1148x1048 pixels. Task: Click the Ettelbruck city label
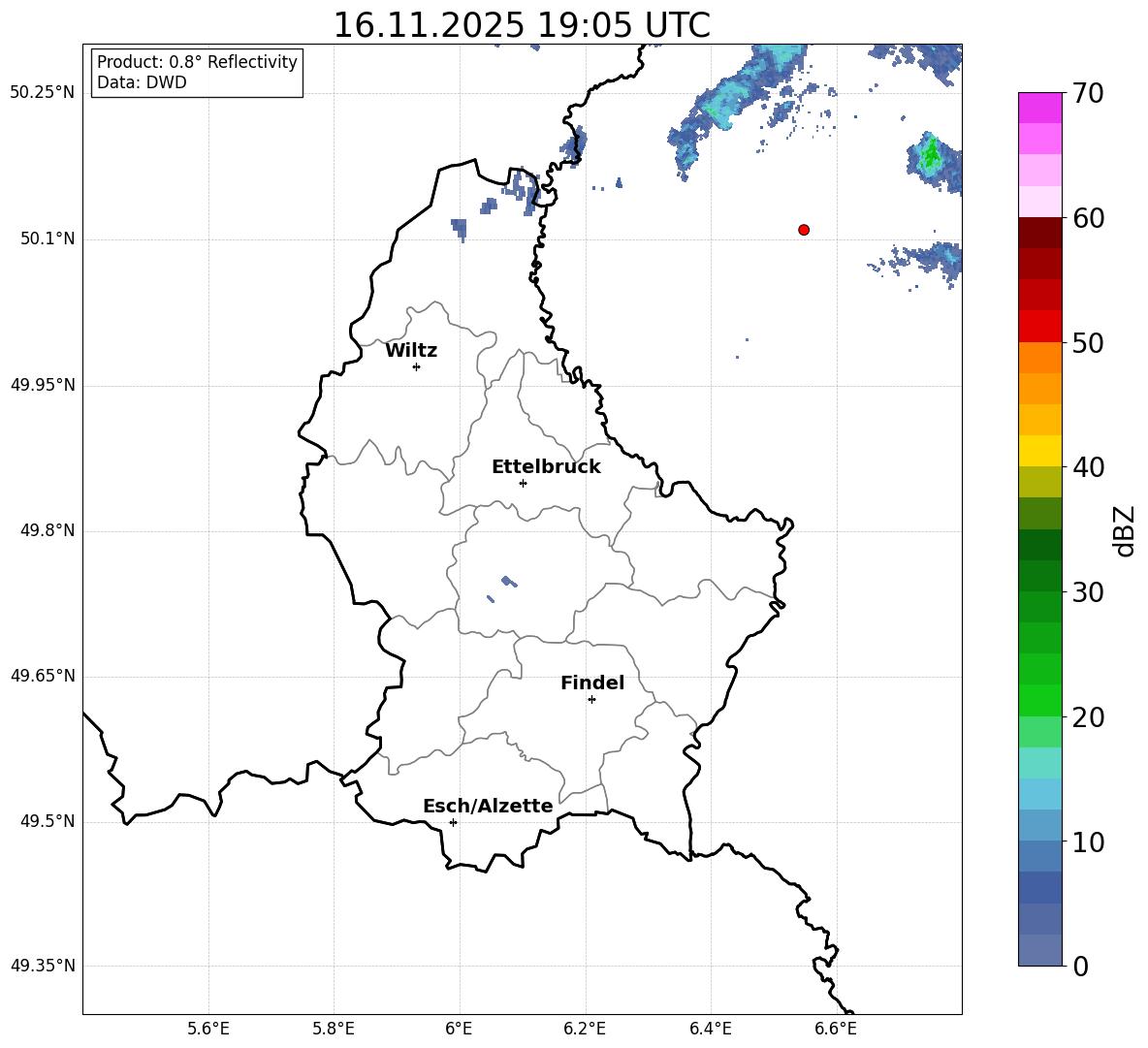point(546,467)
